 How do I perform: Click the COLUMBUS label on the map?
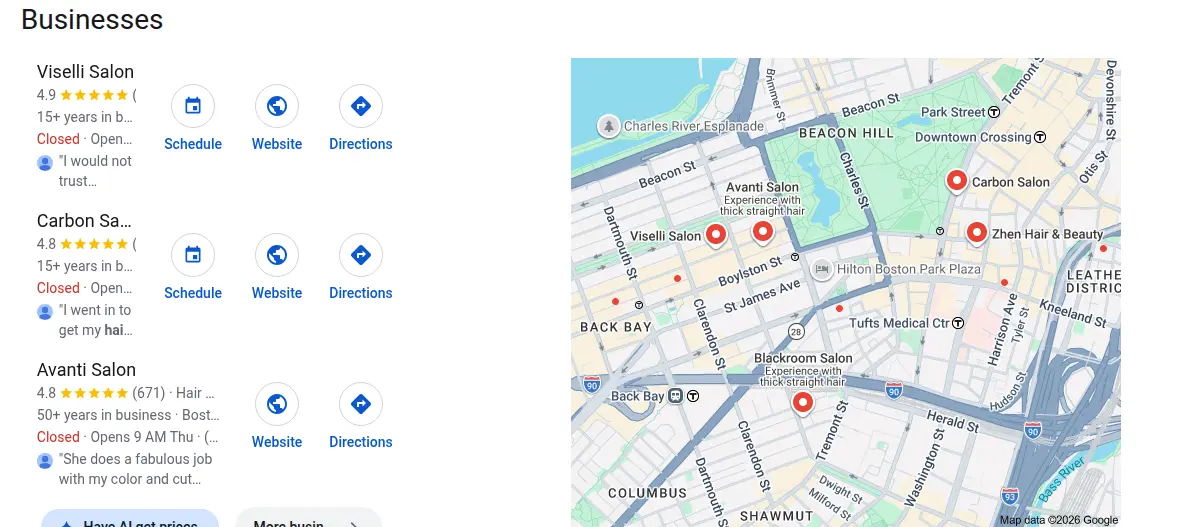648,493
